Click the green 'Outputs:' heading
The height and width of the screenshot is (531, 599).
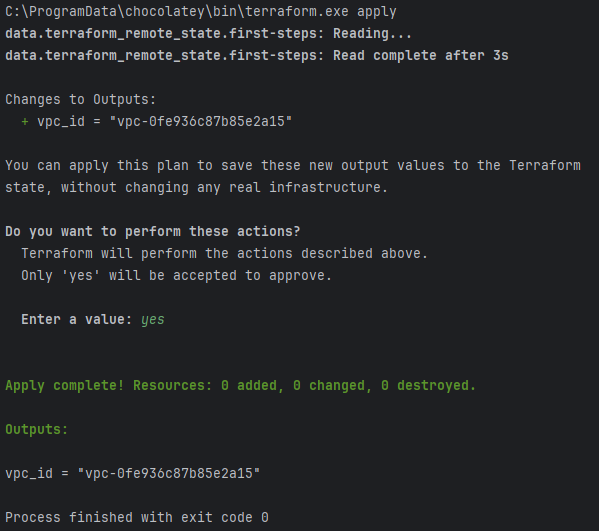tap(37, 429)
